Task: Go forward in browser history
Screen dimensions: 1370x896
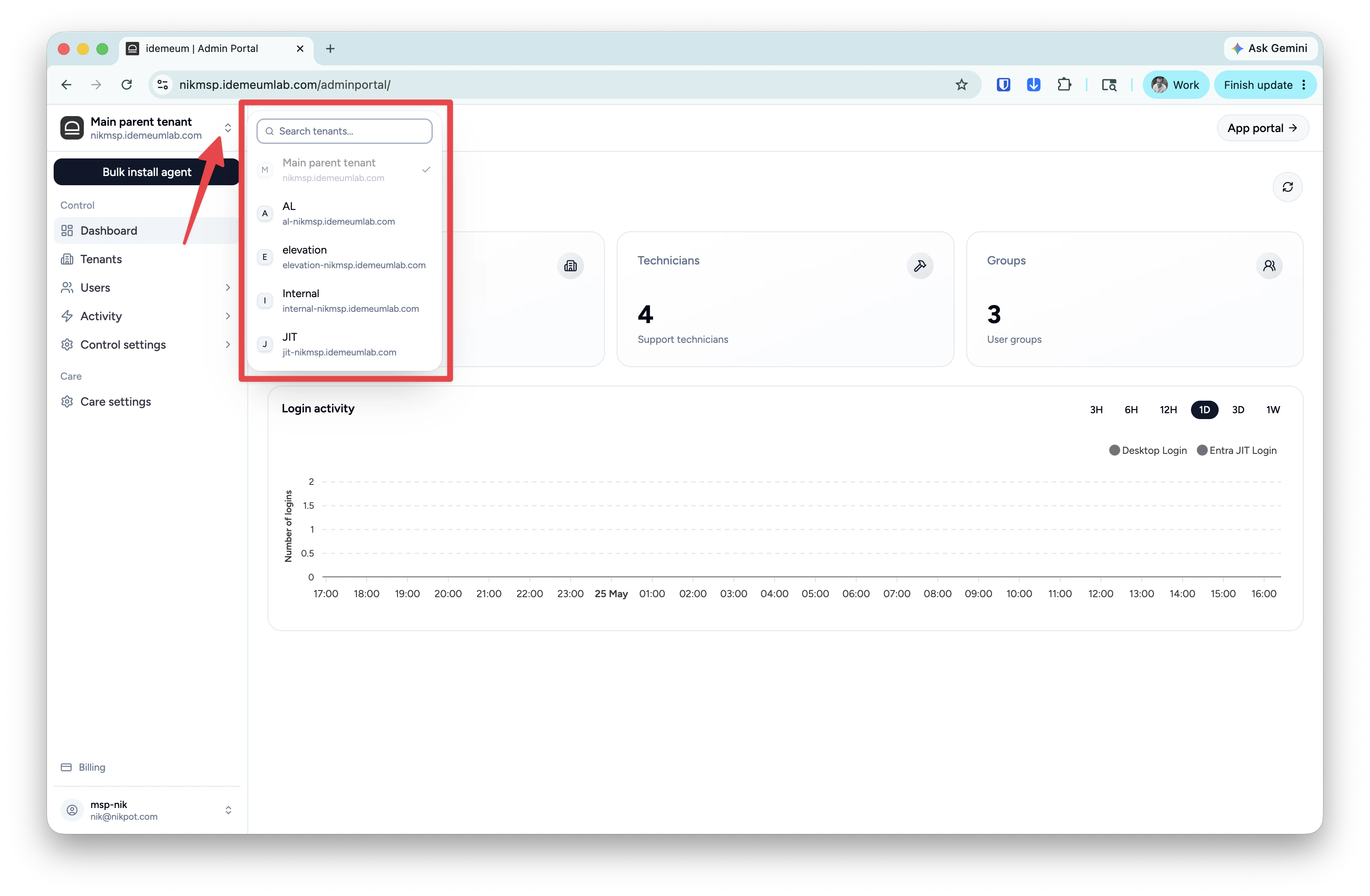Action: [96, 85]
